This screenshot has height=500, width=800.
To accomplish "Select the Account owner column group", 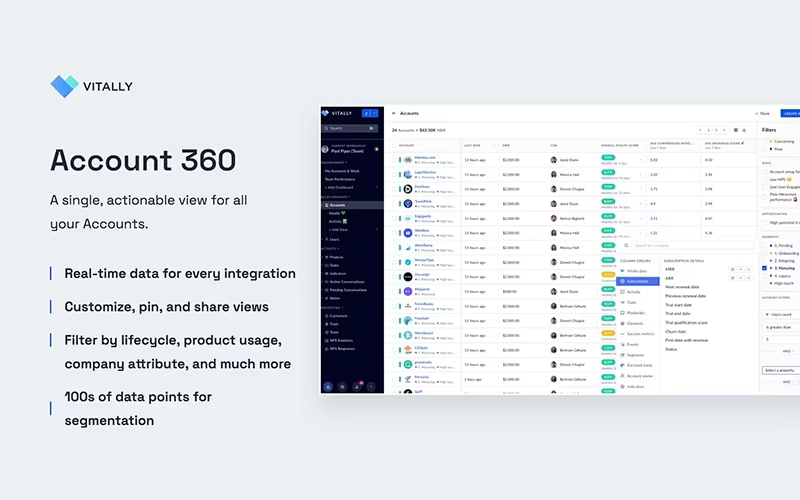I will (637, 376).
